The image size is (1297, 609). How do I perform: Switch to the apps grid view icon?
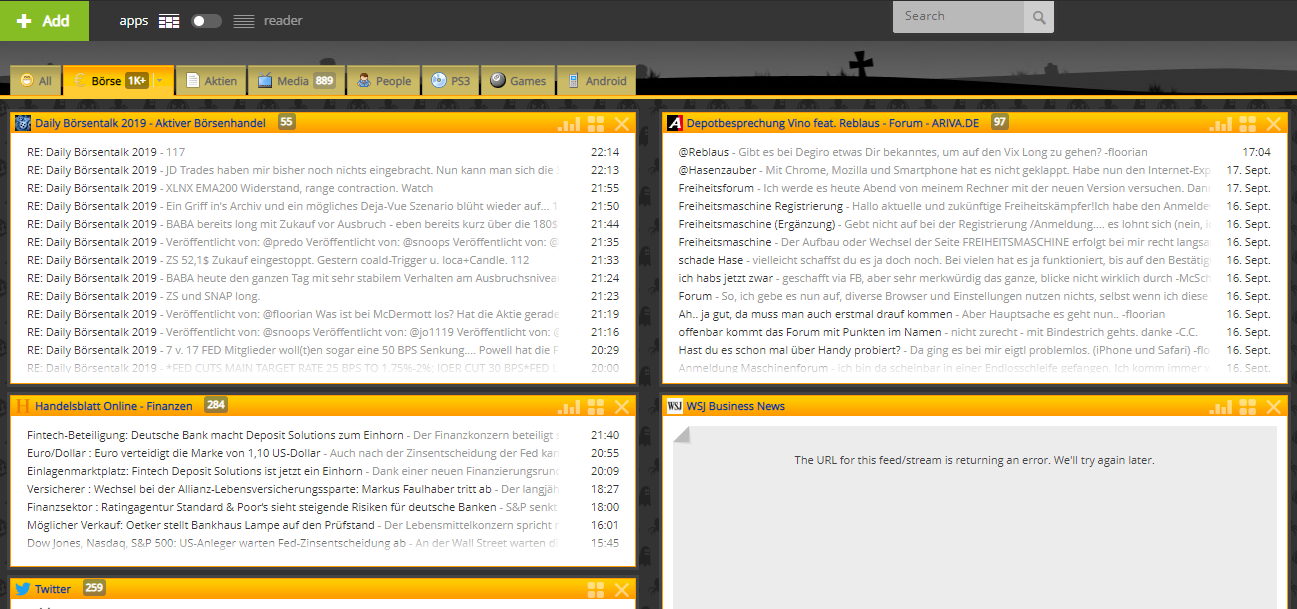click(x=169, y=21)
